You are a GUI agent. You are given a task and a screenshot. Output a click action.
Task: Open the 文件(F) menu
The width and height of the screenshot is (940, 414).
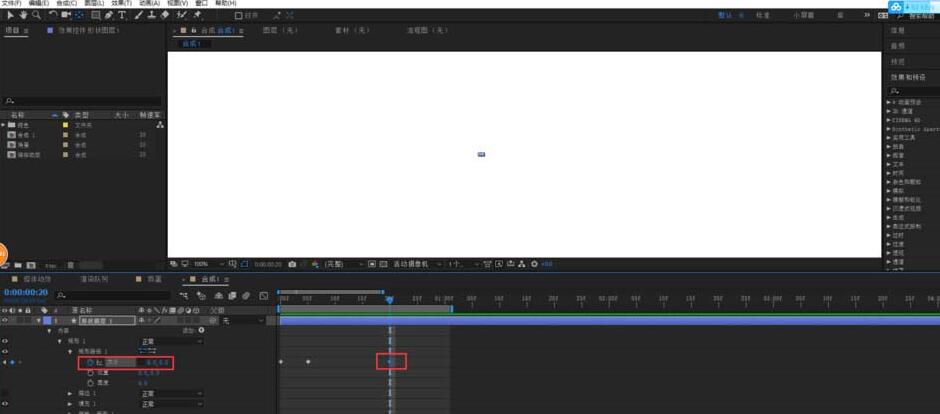pos(11,3)
